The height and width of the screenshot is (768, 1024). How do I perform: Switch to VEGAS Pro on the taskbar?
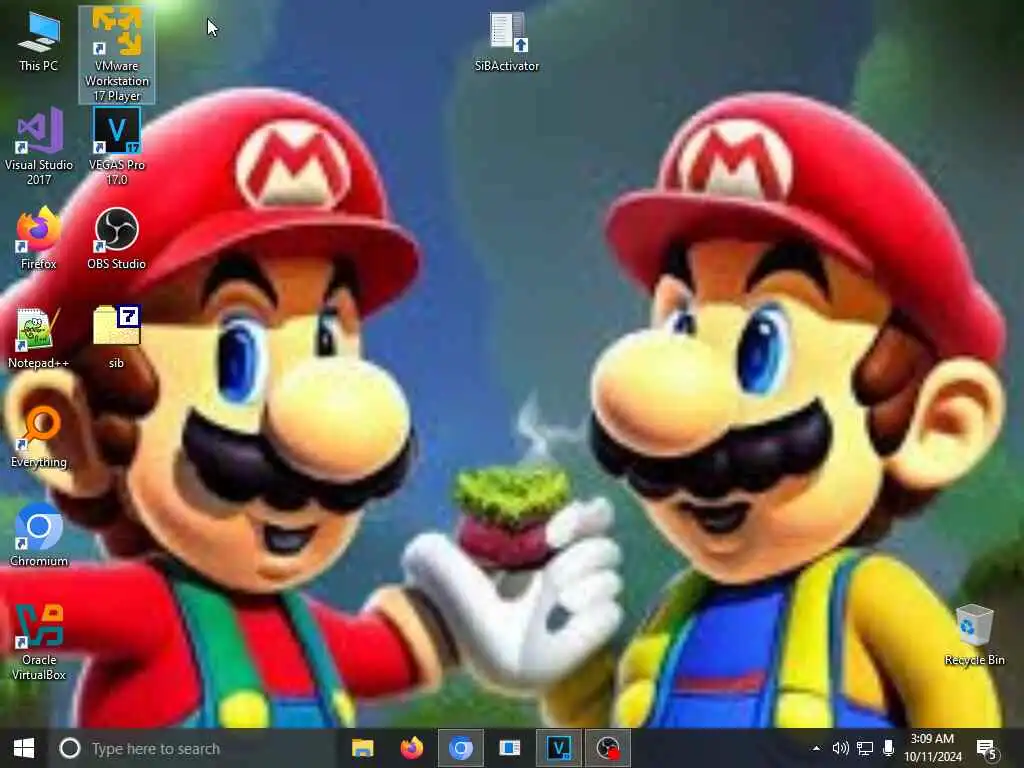(x=558, y=748)
